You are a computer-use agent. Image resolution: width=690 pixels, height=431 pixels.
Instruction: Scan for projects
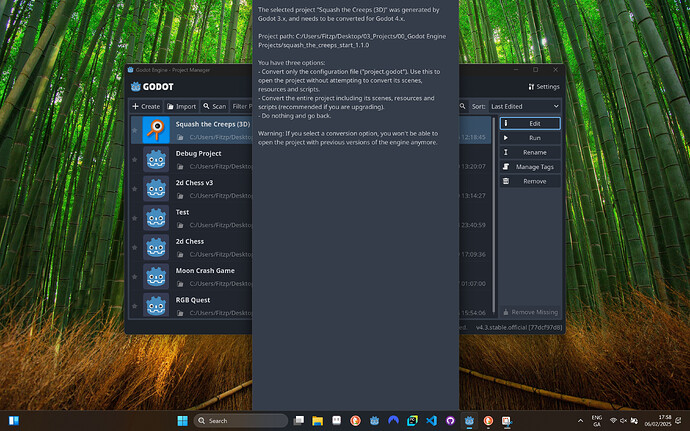pyautogui.click(x=215, y=106)
